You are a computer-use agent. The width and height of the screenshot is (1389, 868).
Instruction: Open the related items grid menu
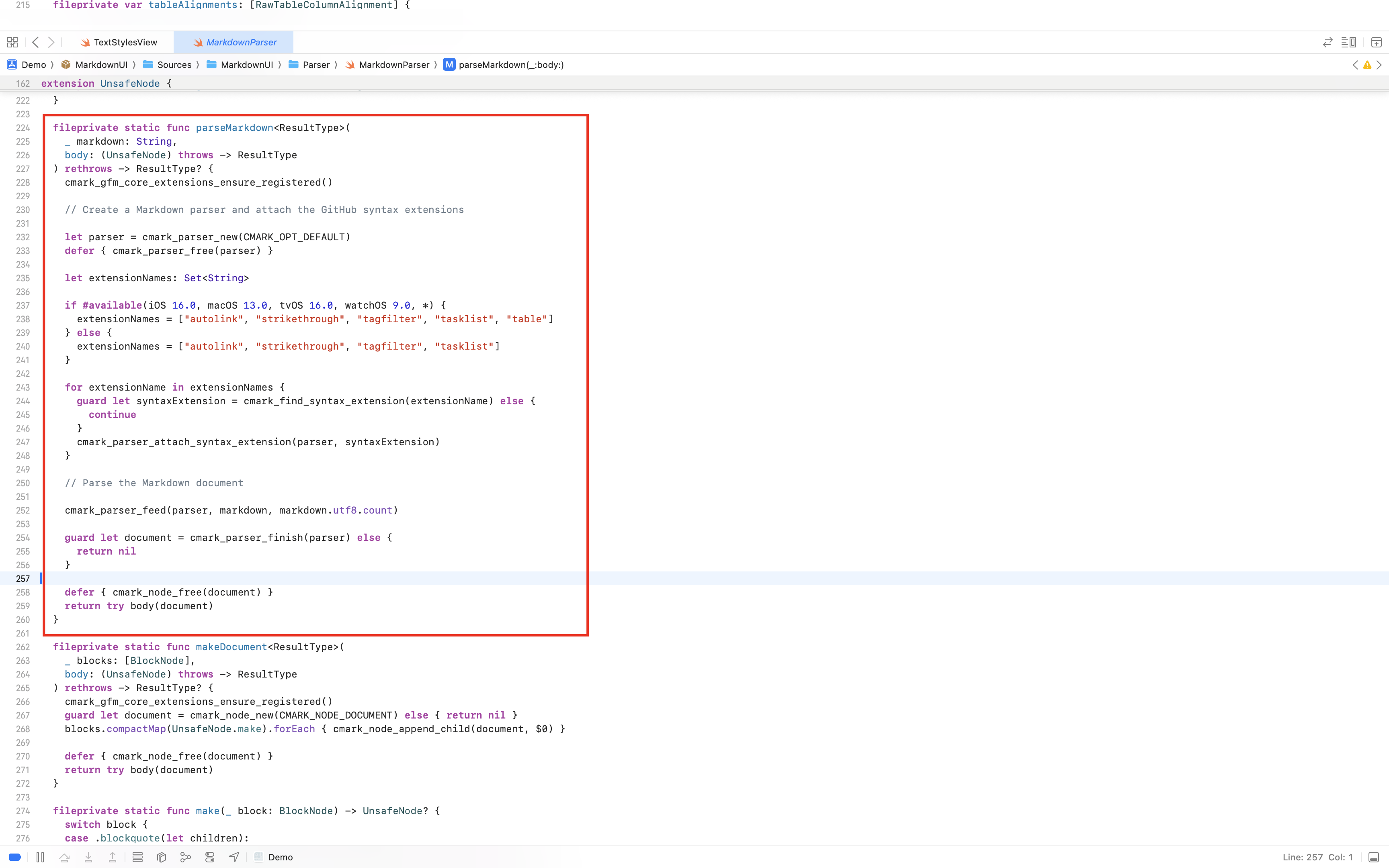pyautogui.click(x=12, y=42)
